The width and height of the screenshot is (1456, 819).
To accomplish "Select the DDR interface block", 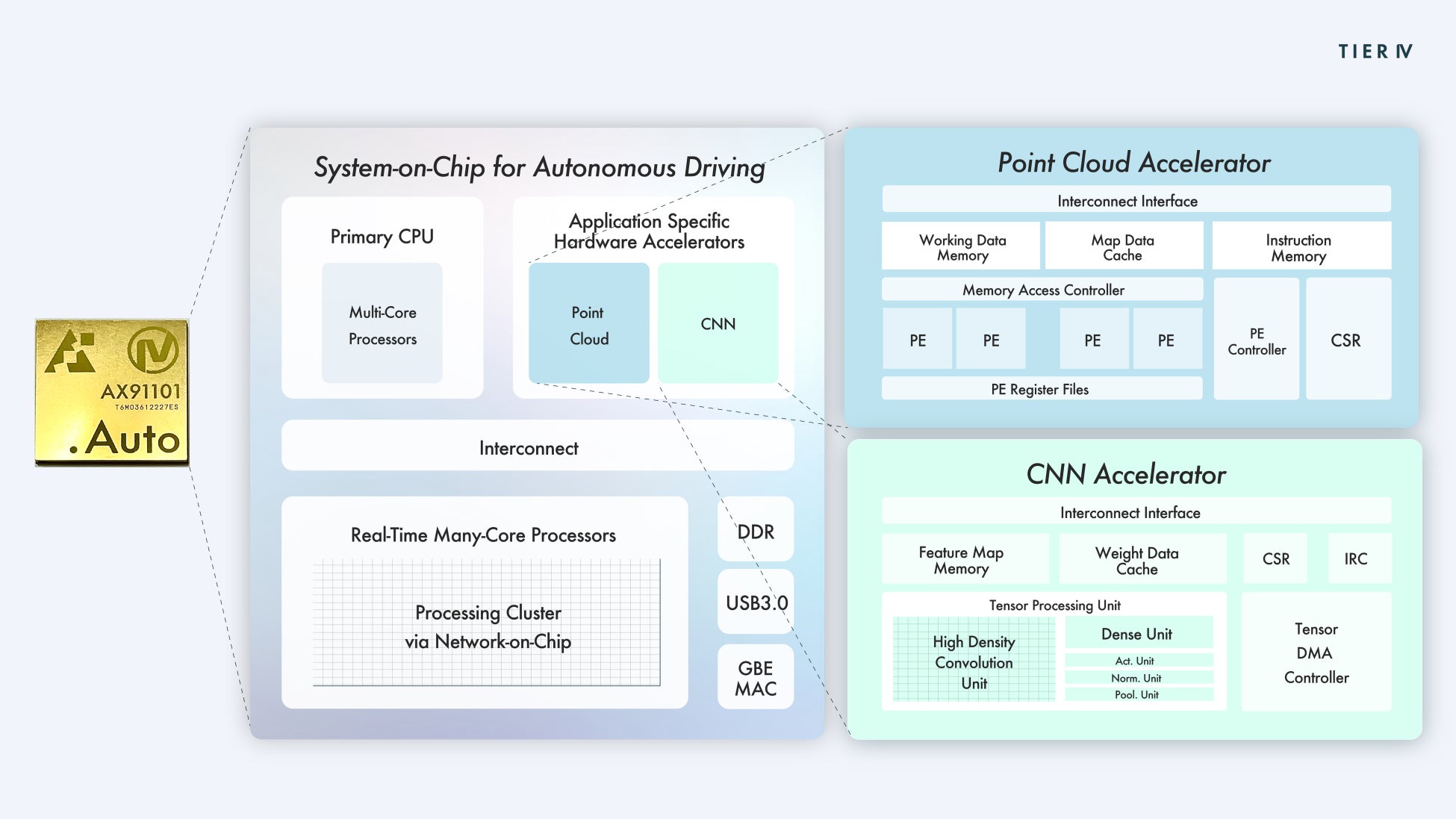I will click(x=756, y=531).
